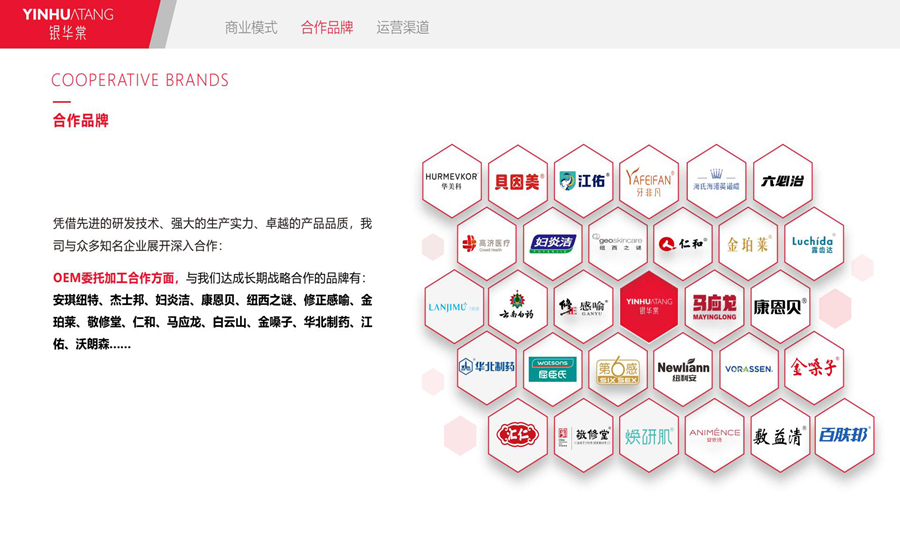Select the 焕研肌 brand logo
The image size is (900, 552).
tap(649, 436)
